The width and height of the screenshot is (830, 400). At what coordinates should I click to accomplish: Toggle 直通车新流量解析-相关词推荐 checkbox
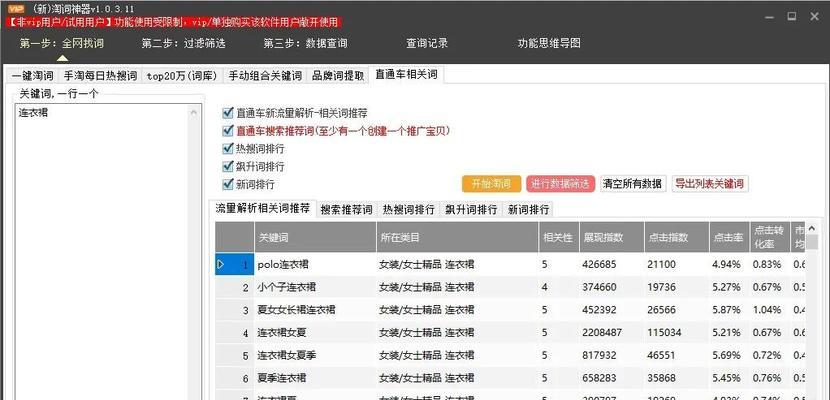[x=228, y=113]
